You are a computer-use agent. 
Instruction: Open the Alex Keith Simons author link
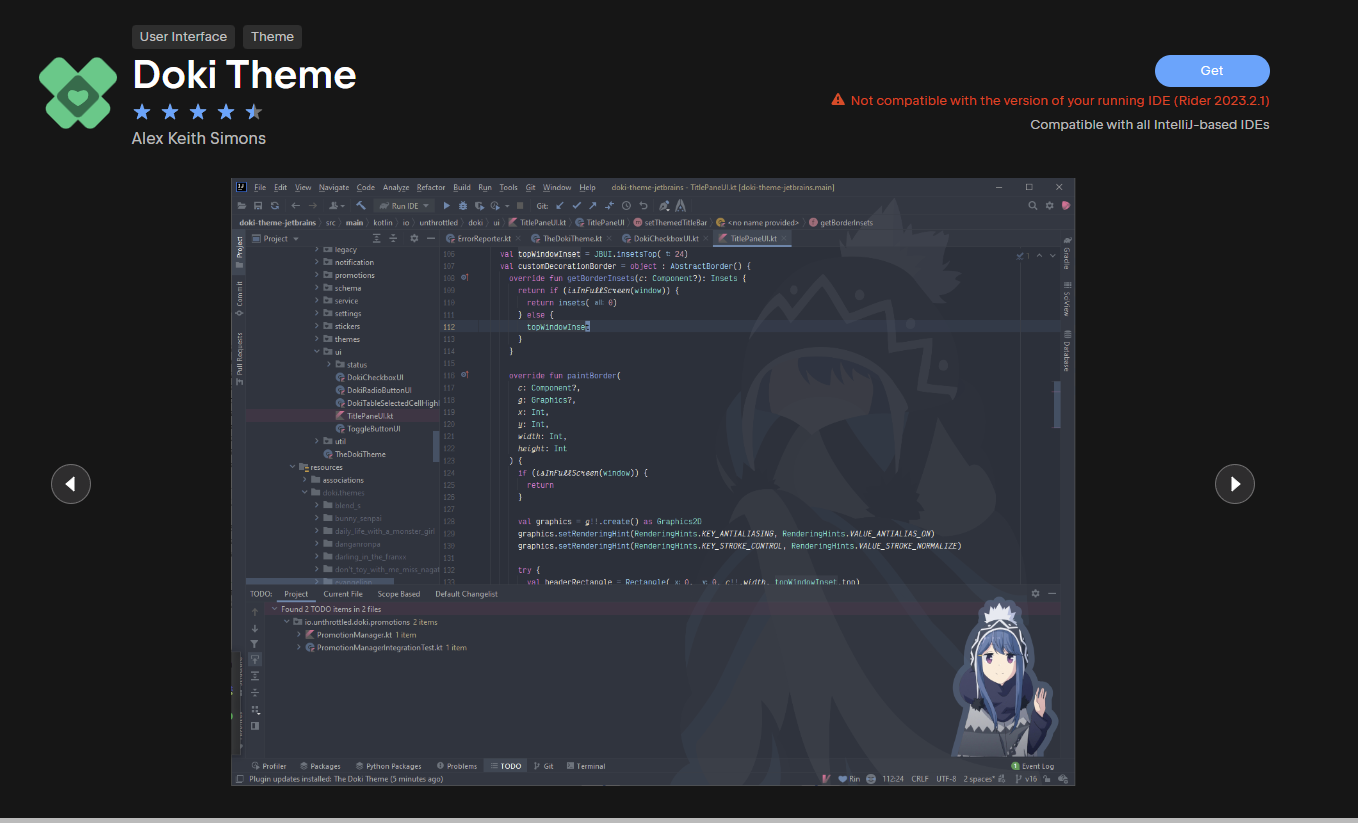[x=198, y=138]
